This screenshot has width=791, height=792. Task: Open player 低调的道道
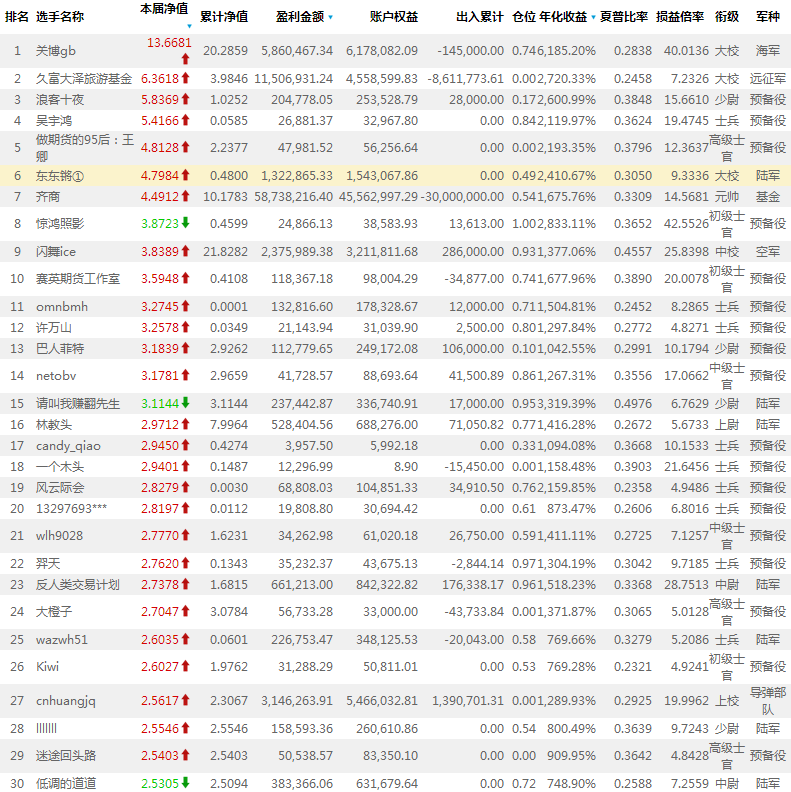pos(66,783)
